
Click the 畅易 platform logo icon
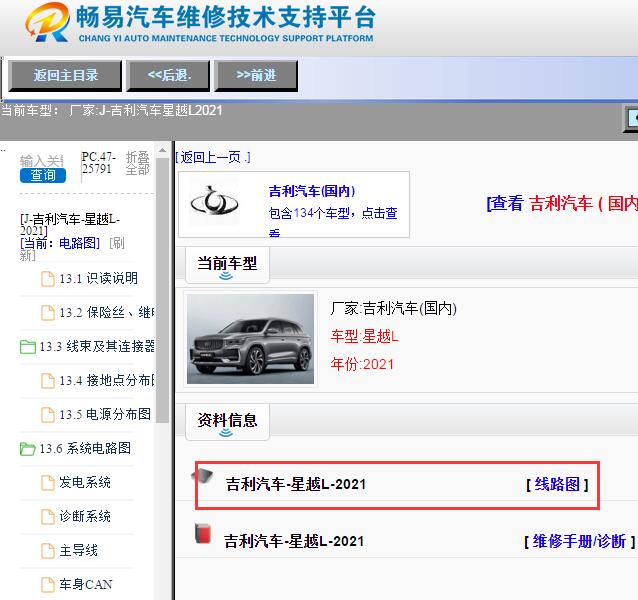coord(47,22)
